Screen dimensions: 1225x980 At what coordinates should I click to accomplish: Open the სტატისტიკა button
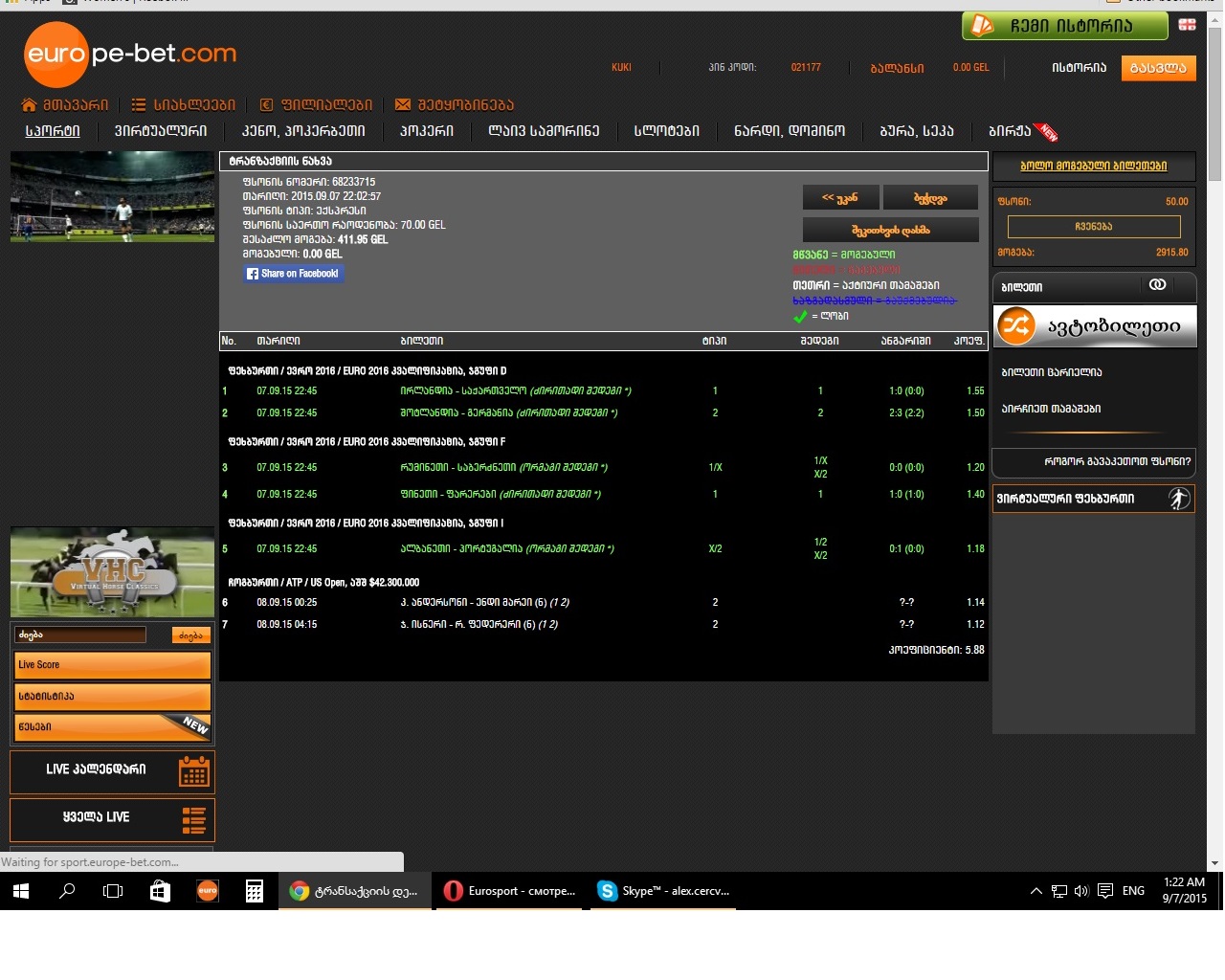[113, 696]
